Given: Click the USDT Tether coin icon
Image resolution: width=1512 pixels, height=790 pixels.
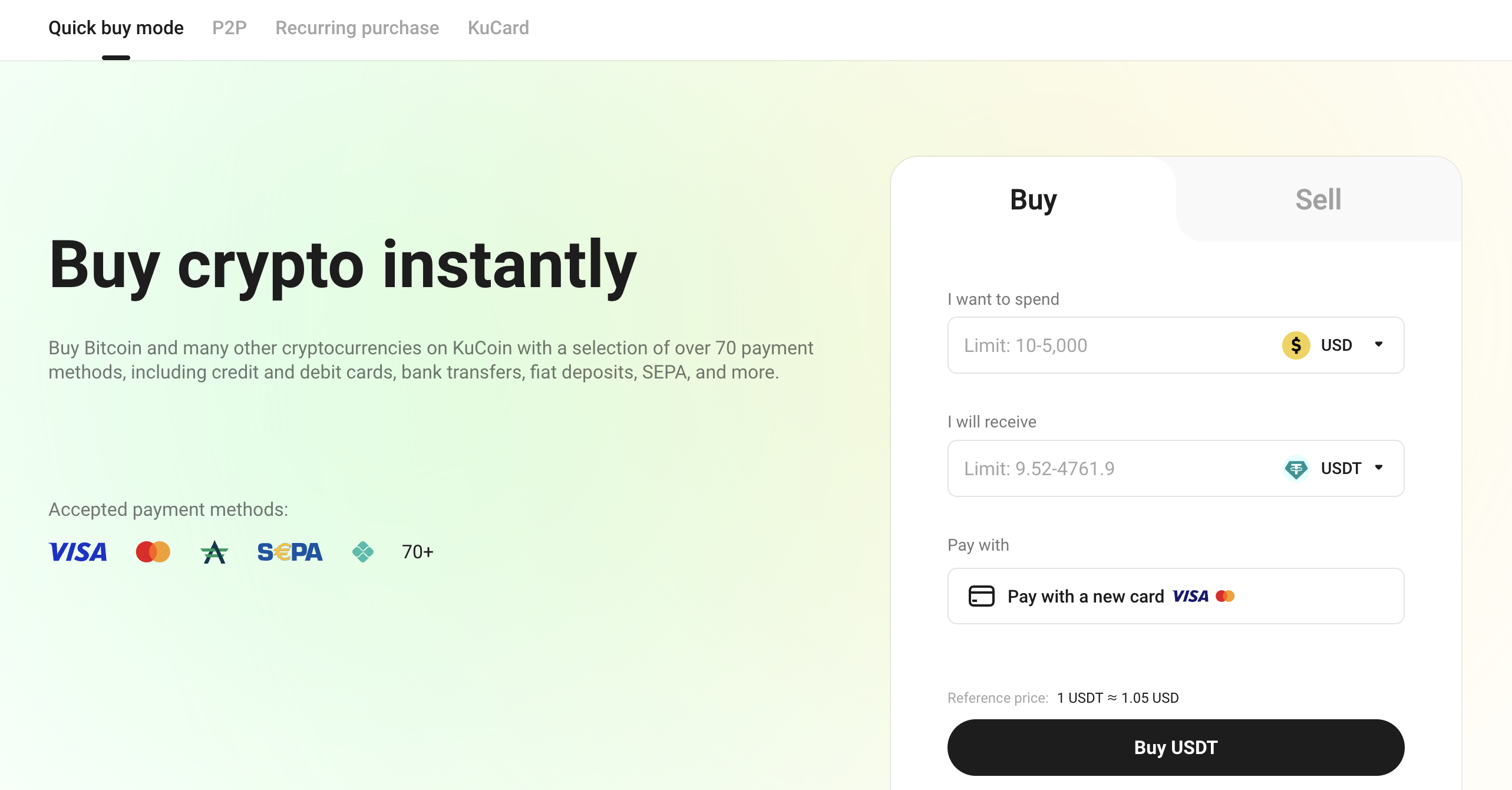Looking at the screenshot, I should [x=1296, y=469].
